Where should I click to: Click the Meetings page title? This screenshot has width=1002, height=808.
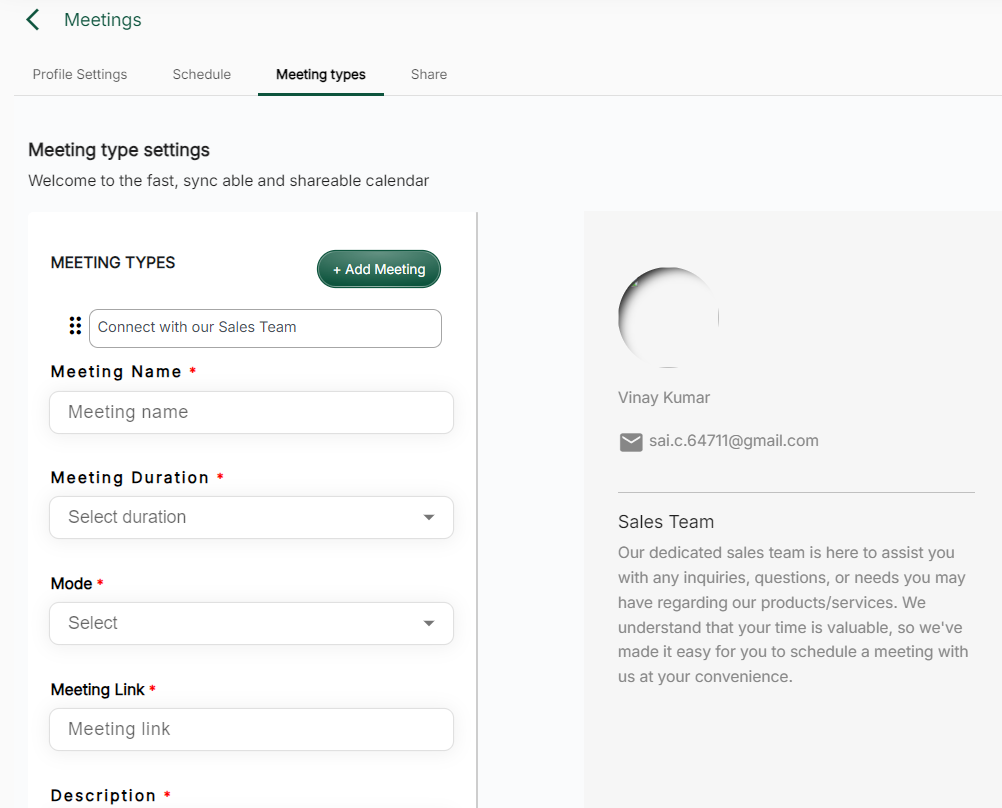tap(103, 20)
